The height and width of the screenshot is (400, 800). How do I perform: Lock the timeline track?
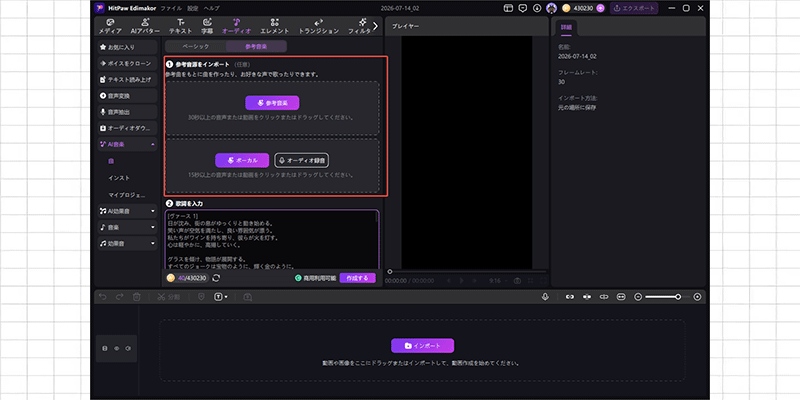(105, 348)
